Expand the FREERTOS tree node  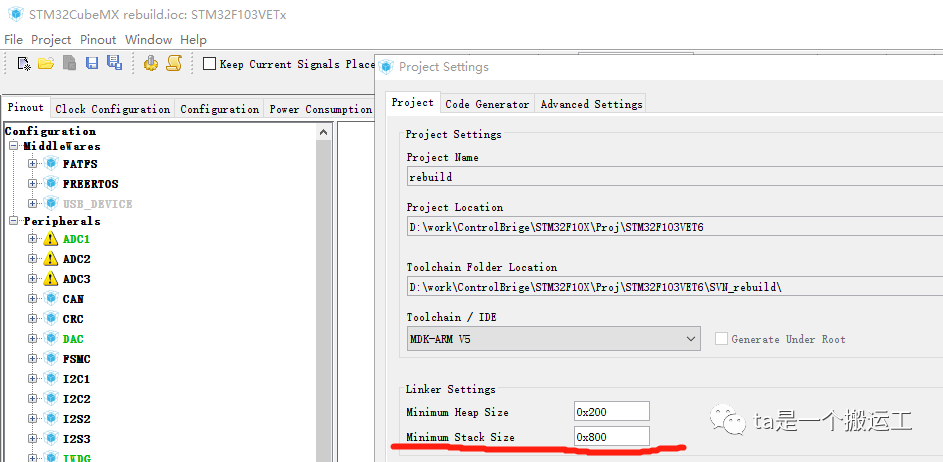(x=32, y=183)
